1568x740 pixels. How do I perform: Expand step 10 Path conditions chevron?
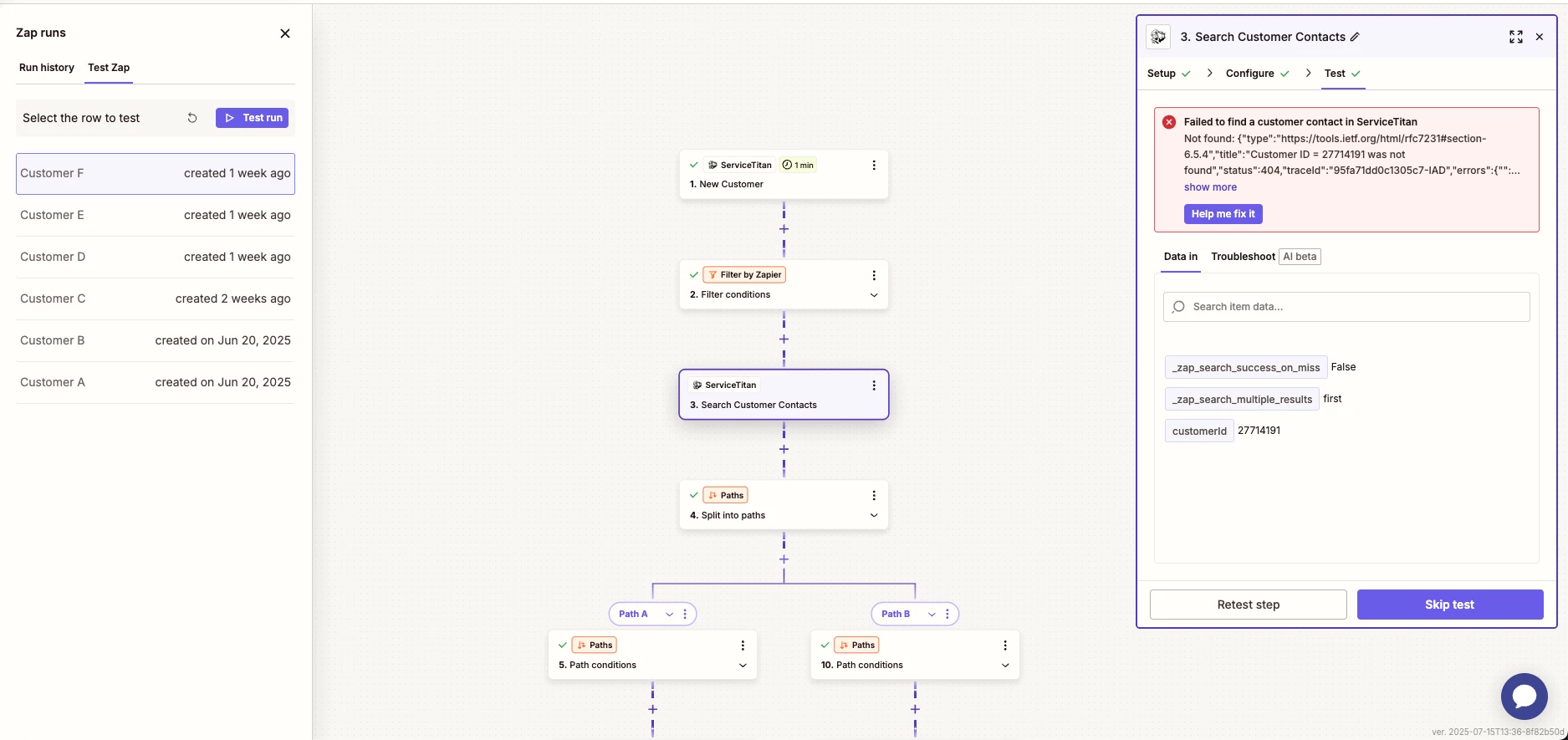point(1005,666)
